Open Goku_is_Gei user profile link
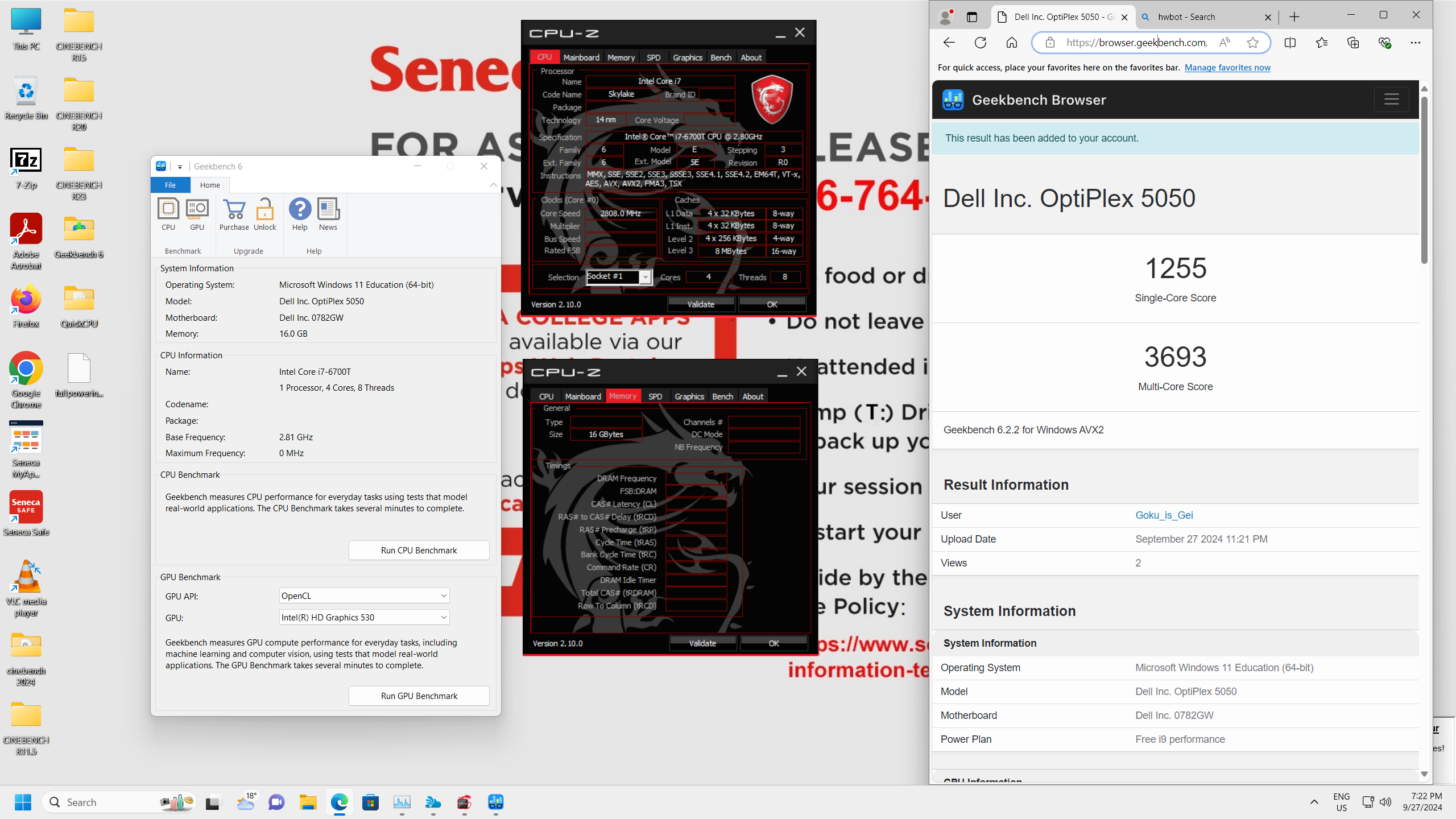Viewport: 1456px width, 819px height. [x=1164, y=515]
